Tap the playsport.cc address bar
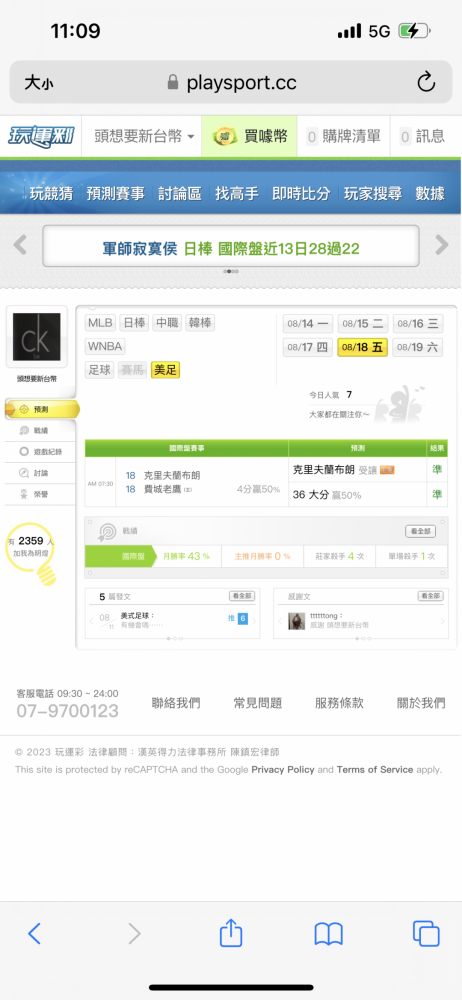Viewport: 462px width, 1000px height. (x=231, y=82)
